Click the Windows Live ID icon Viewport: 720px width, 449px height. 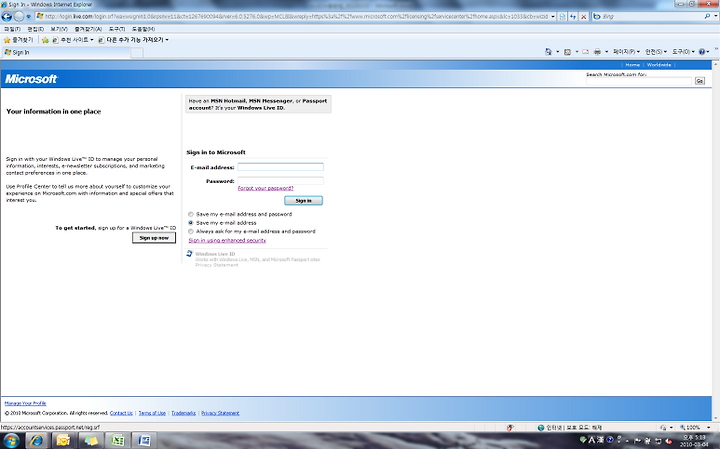(189, 254)
